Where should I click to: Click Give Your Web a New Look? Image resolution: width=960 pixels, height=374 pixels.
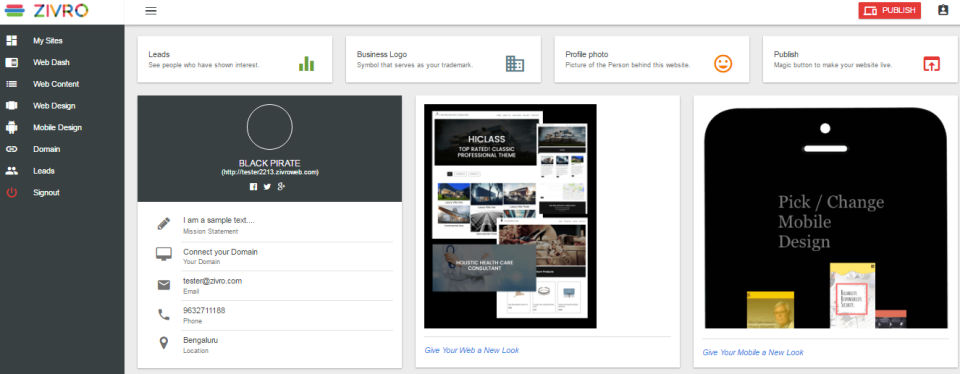(471, 350)
